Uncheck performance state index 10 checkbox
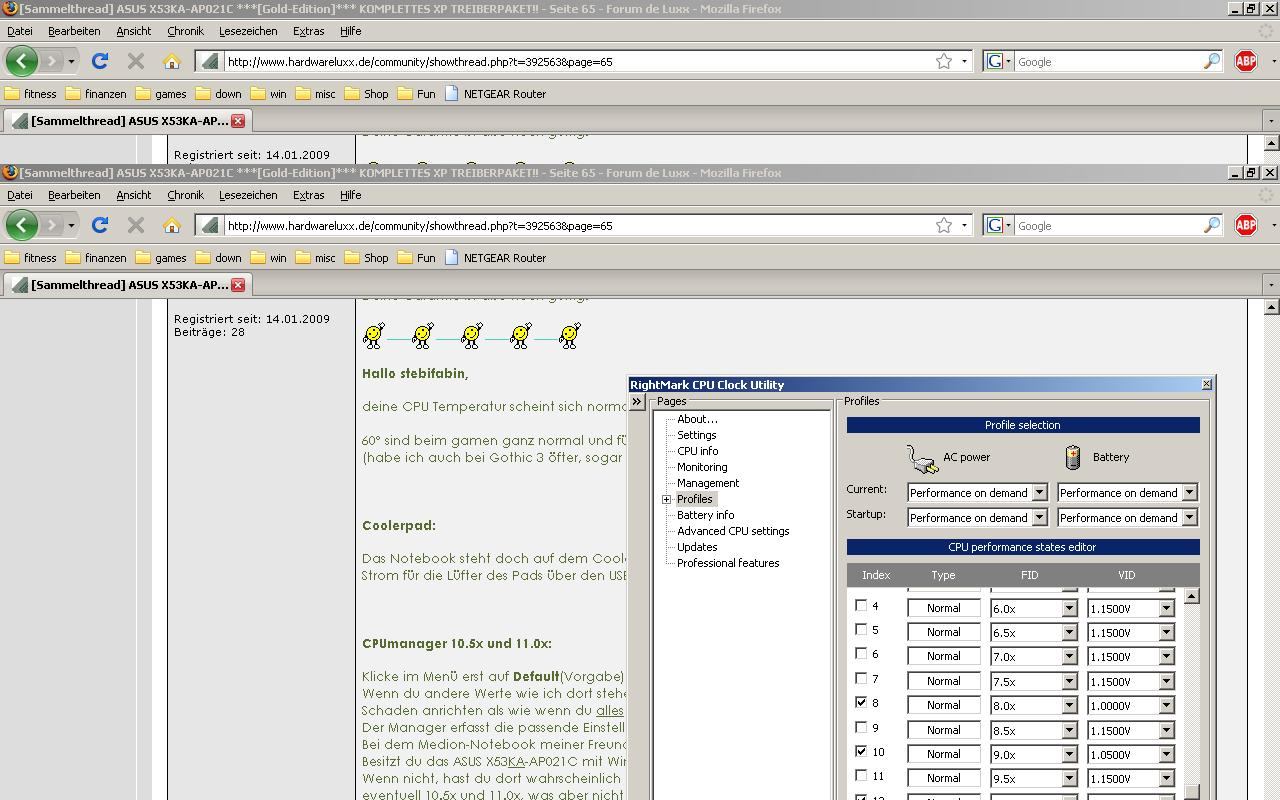This screenshot has width=1280, height=800. coord(861,752)
